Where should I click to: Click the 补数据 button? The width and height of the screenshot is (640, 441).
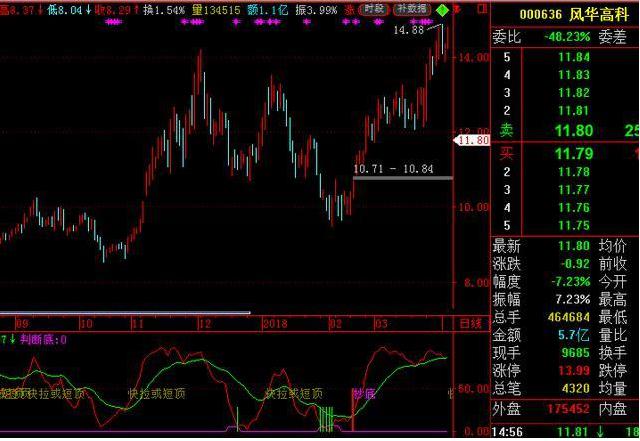pos(412,9)
